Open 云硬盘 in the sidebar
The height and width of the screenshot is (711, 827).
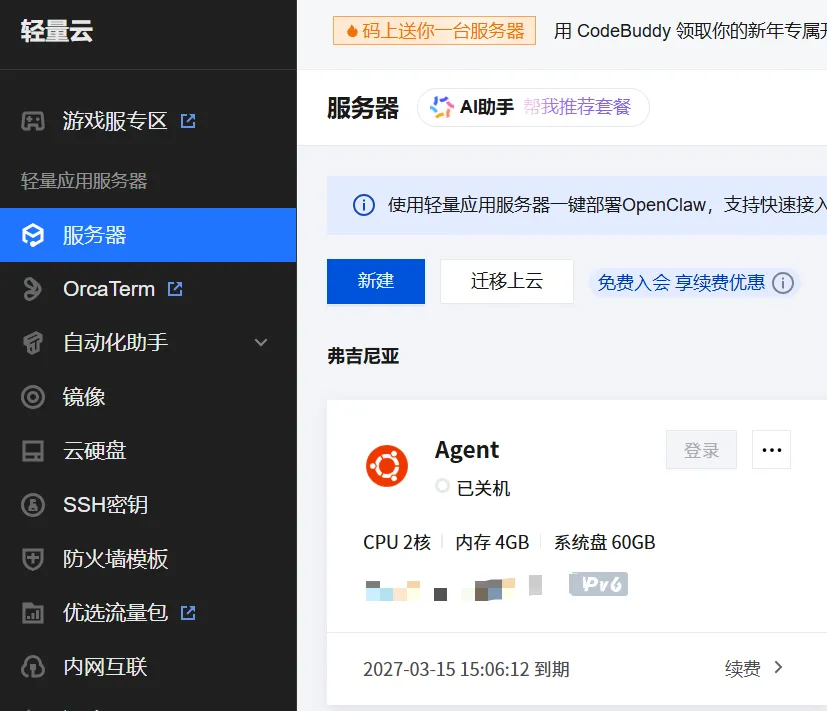point(94,451)
